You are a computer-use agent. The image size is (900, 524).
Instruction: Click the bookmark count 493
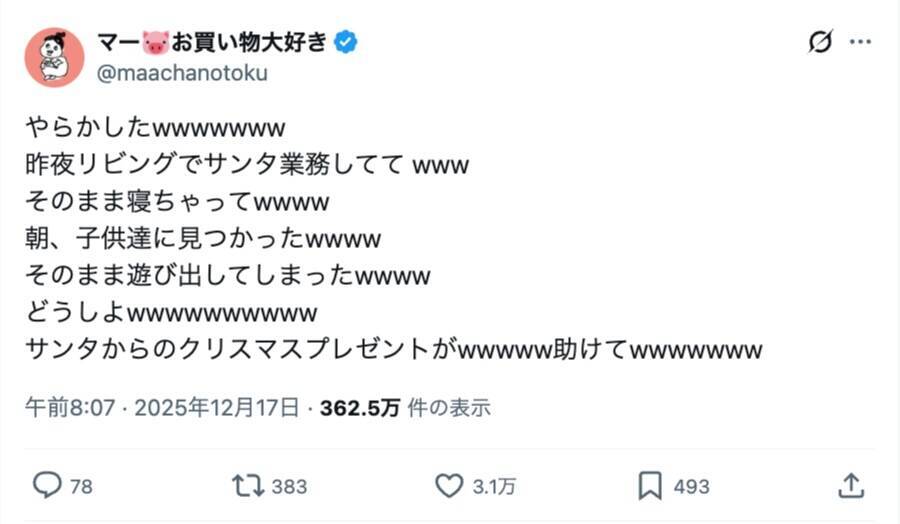click(x=691, y=487)
